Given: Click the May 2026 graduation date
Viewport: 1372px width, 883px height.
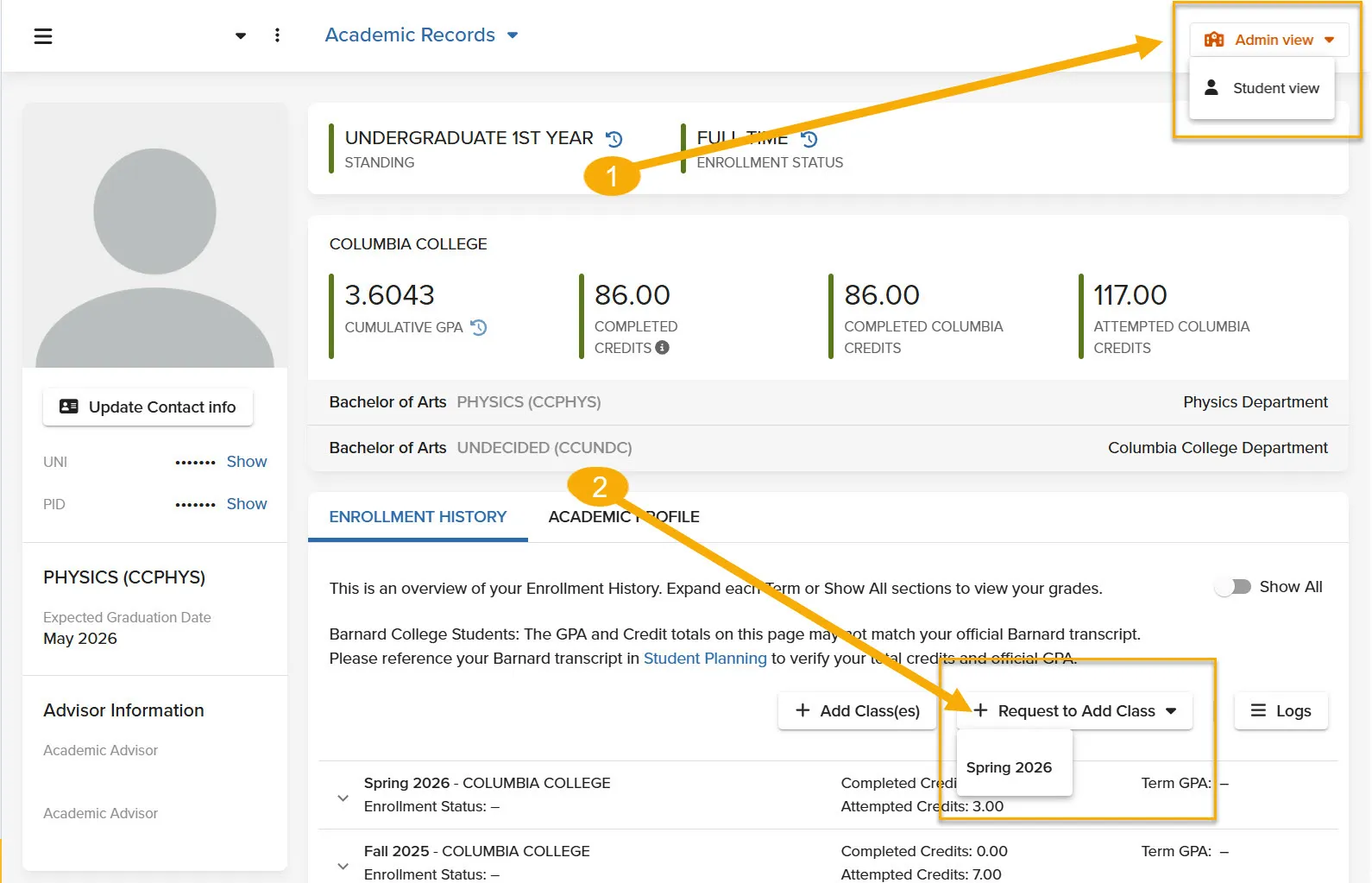Looking at the screenshot, I should [80, 639].
